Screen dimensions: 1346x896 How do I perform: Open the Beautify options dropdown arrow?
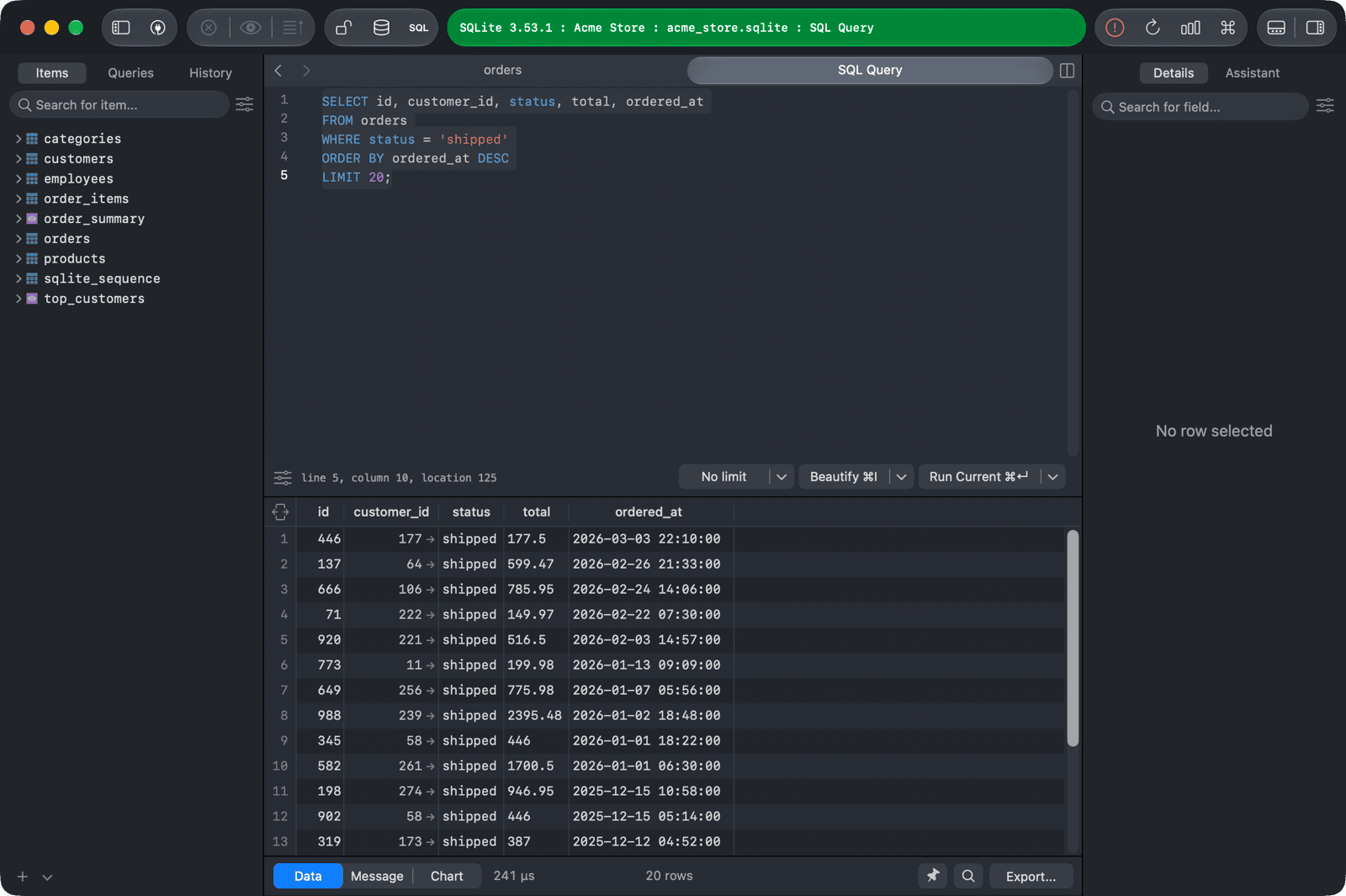click(x=901, y=477)
